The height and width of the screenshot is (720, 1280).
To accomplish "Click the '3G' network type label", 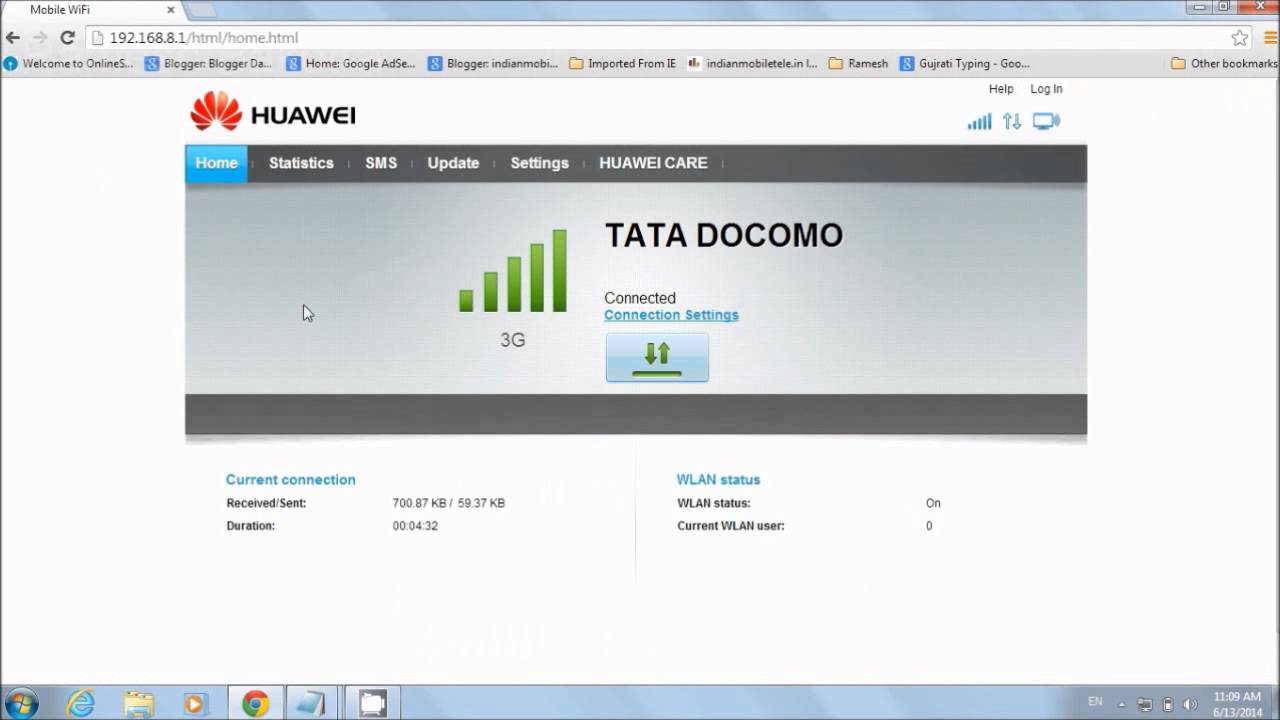I will click(513, 340).
